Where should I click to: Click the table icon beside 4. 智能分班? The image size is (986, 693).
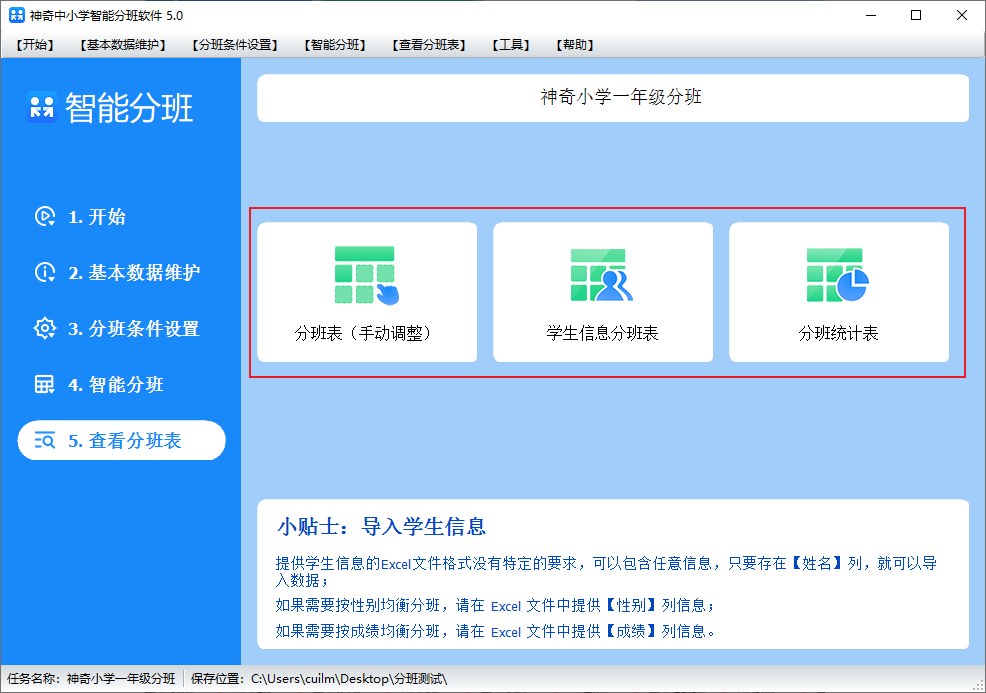click(45, 384)
